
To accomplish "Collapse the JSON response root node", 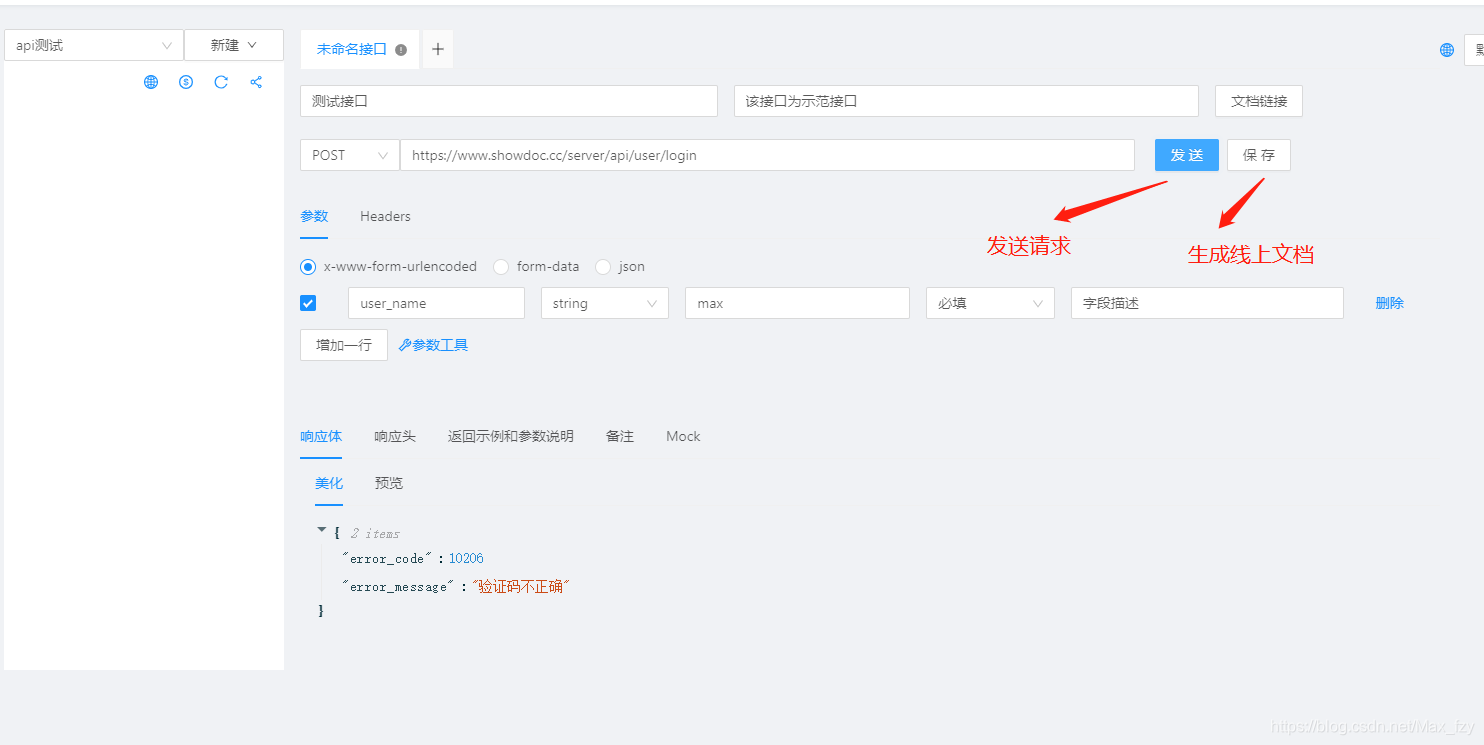I will click(x=322, y=532).
